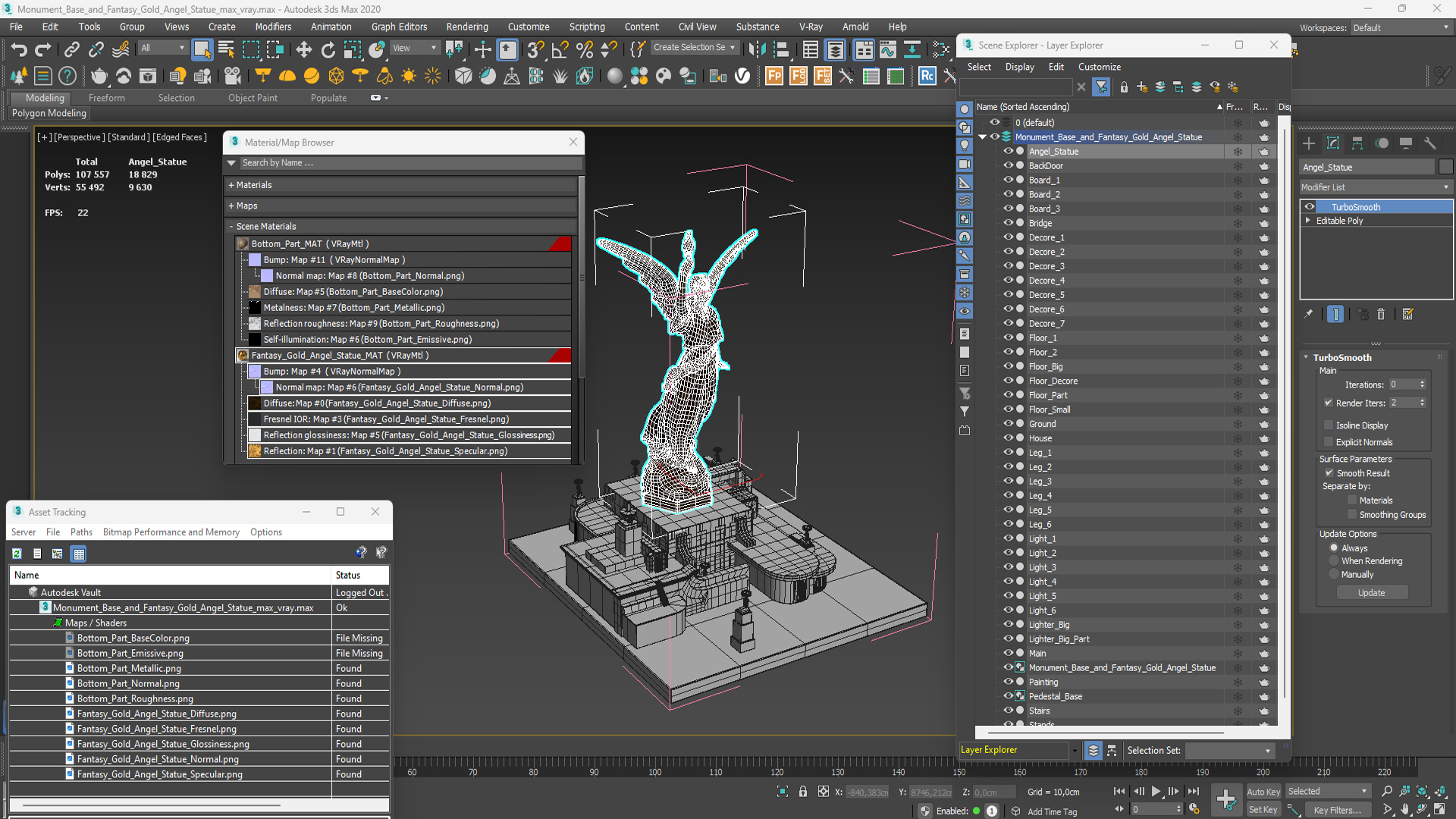Select Fantasy_Gold_Angel_Statue_MAT material row
This screenshot has height=819, width=1456.
point(403,356)
